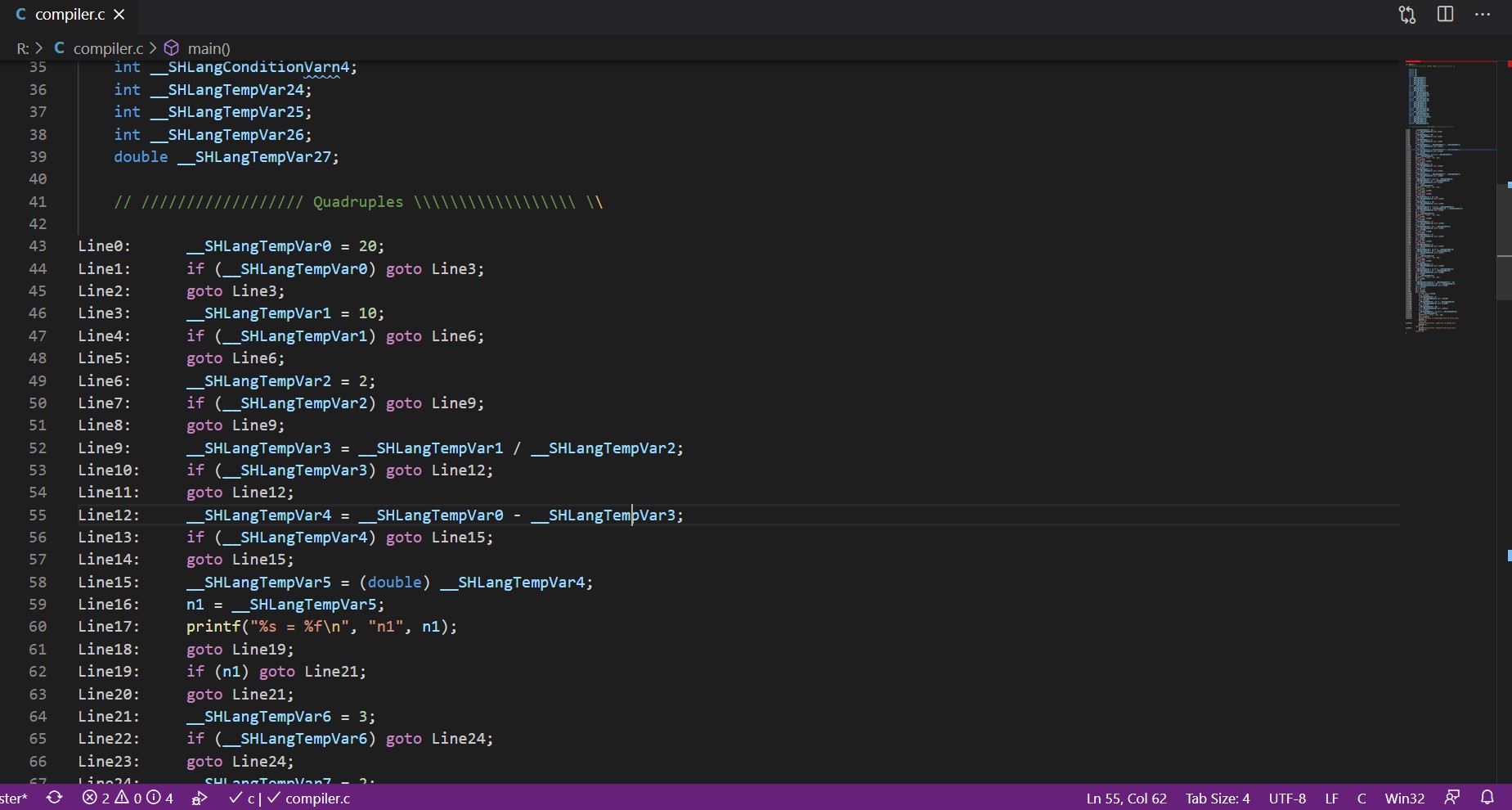Open the errors and warnings indicator
The width and height of the screenshot is (1512, 810).
(x=127, y=798)
